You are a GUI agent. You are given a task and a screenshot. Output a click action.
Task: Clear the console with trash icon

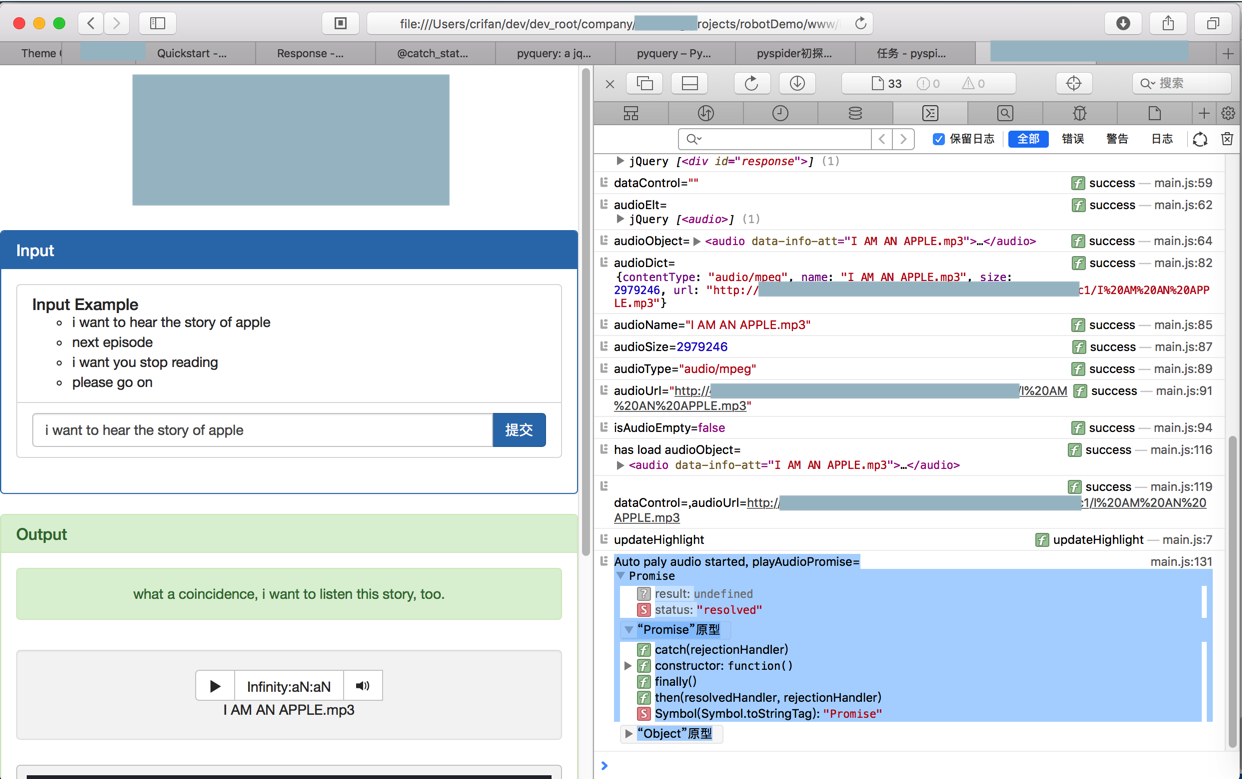click(1227, 139)
